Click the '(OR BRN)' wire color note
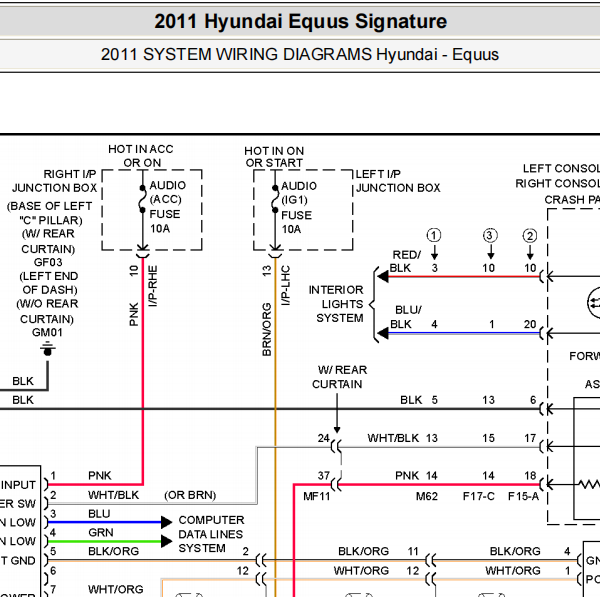 190,495
